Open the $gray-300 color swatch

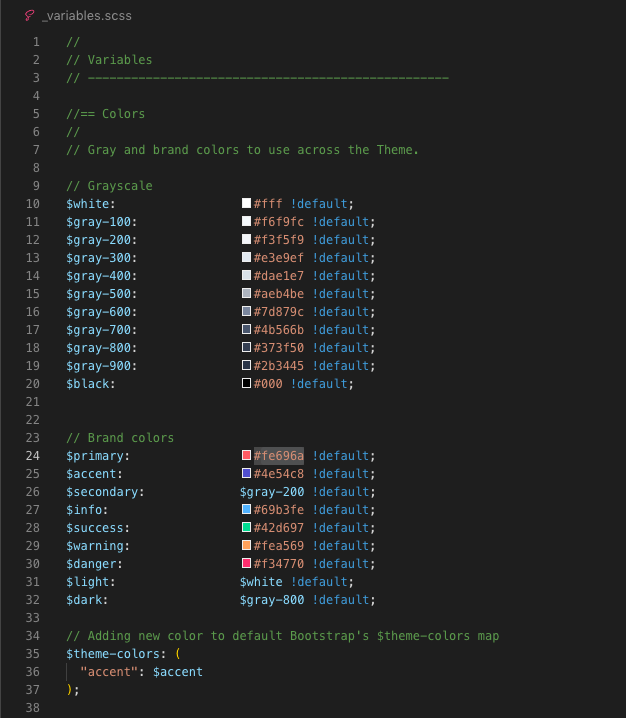(246, 258)
